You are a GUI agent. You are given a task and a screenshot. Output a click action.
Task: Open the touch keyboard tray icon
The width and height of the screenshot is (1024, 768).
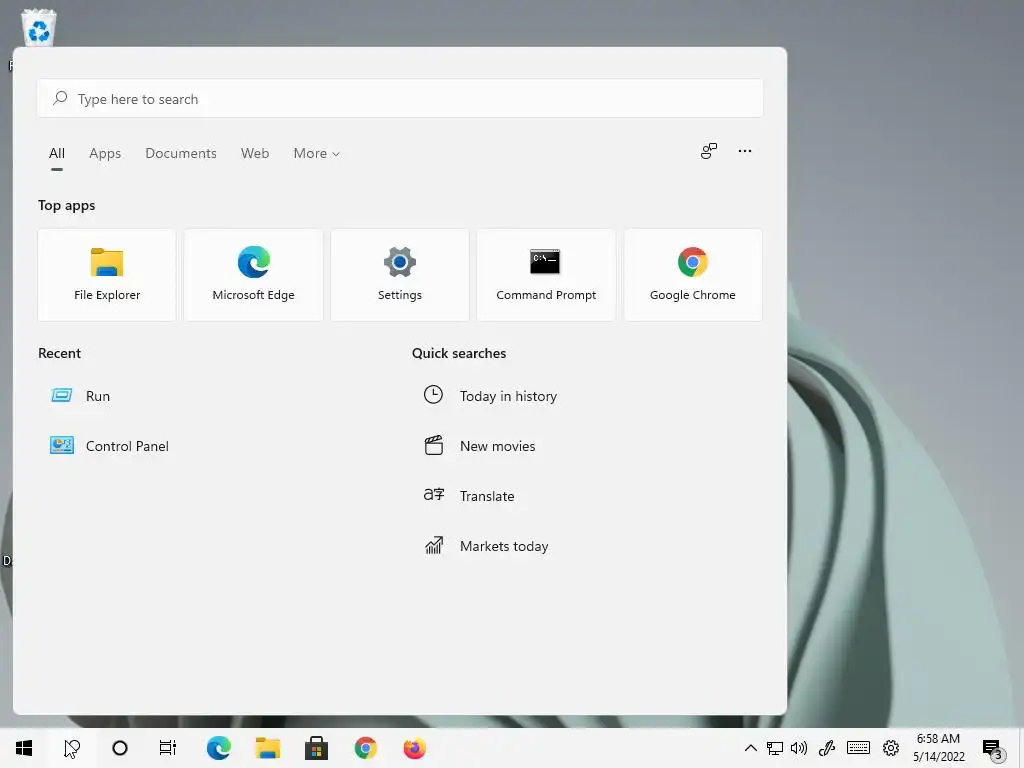[x=858, y=748]
